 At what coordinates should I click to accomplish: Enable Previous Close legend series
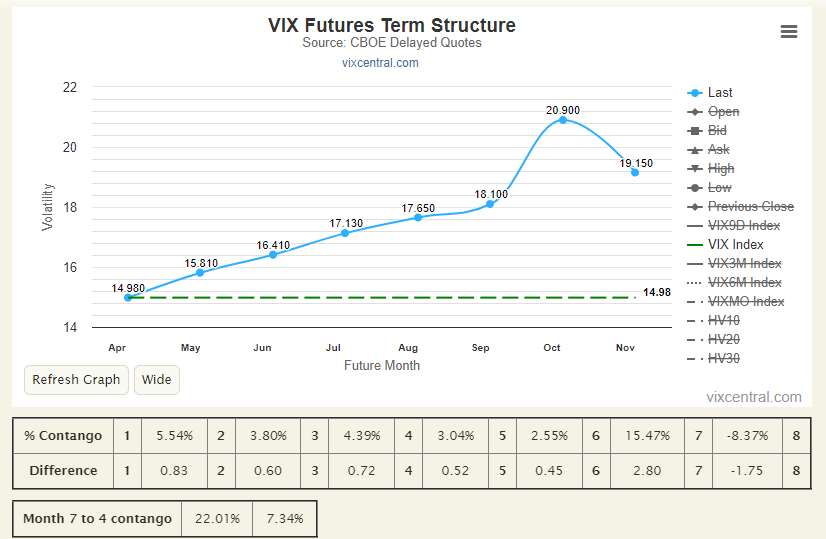click(x=741, y=207)
